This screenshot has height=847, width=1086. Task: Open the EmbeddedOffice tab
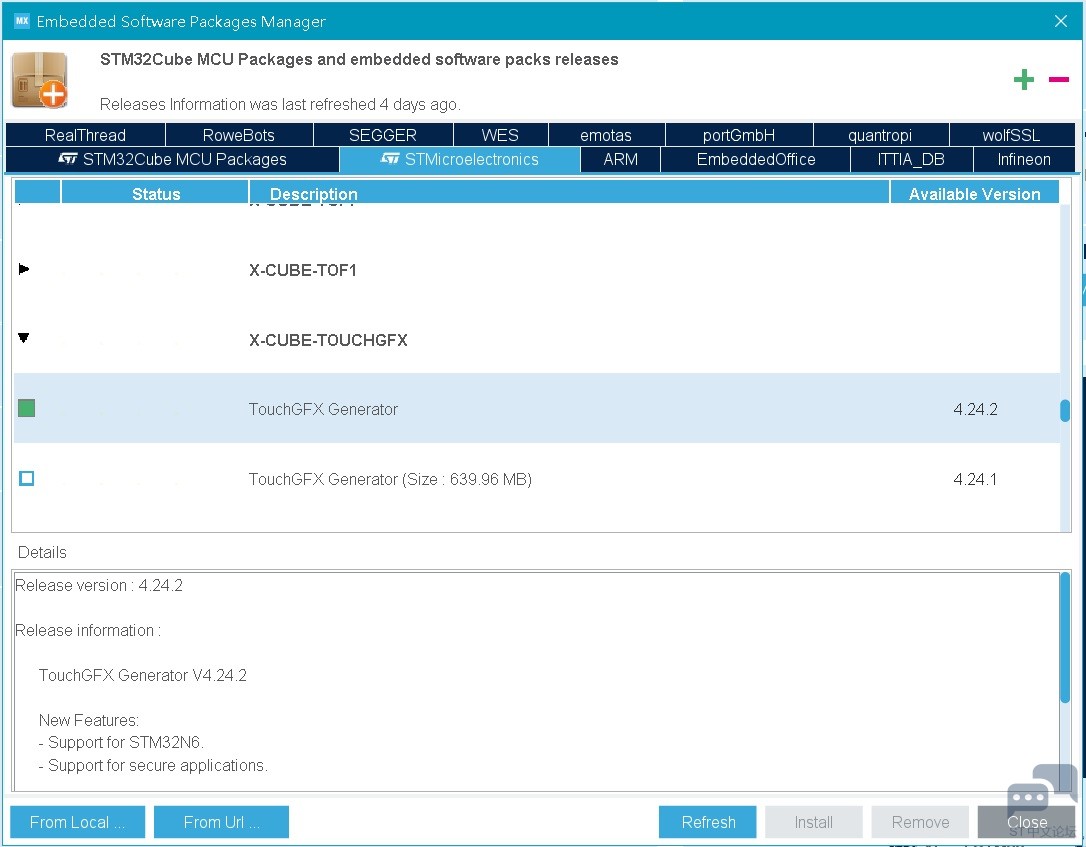pos(756,159)
